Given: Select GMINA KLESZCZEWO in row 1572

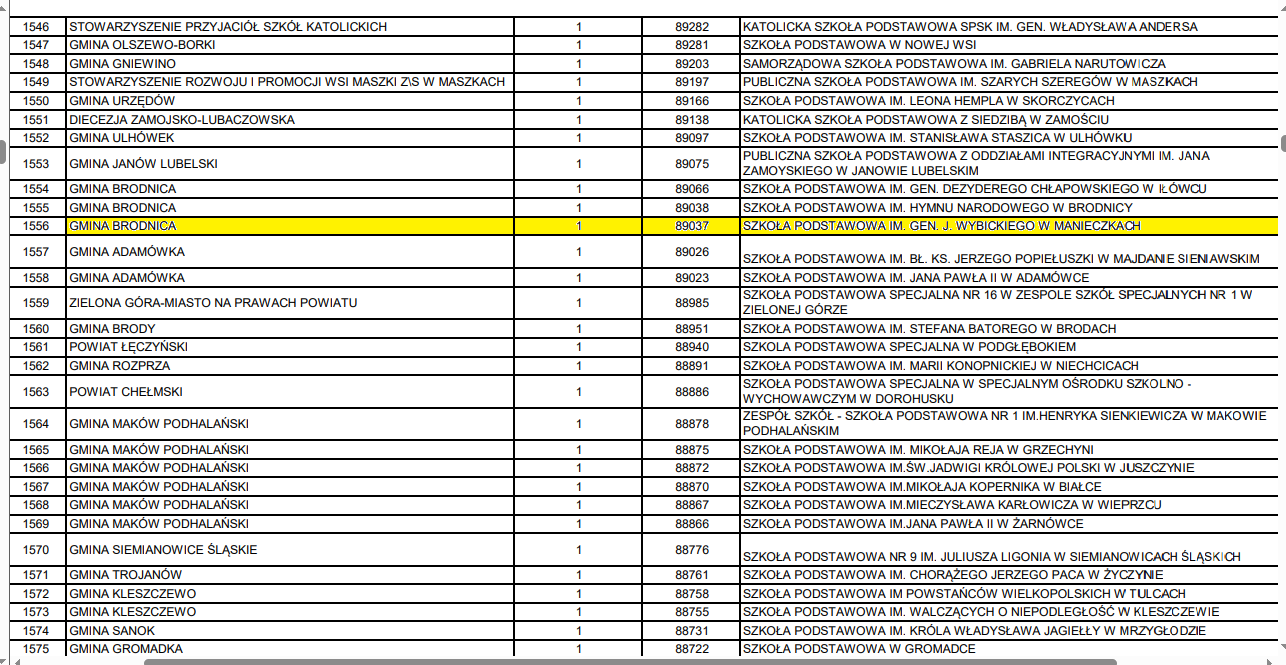Looking at the screenshot, I should 290,593.
